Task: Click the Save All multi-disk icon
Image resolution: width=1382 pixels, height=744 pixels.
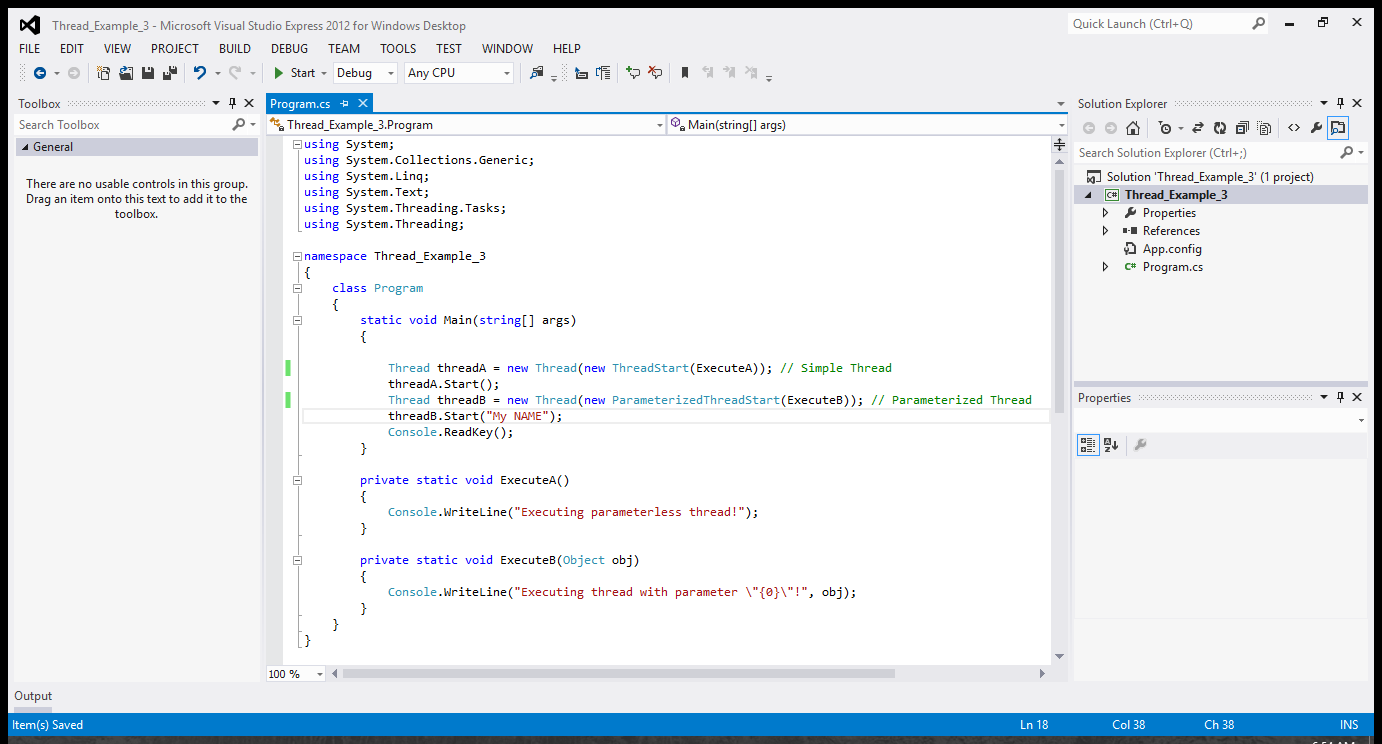Action: pyautogui.click(x=169, y=73)
